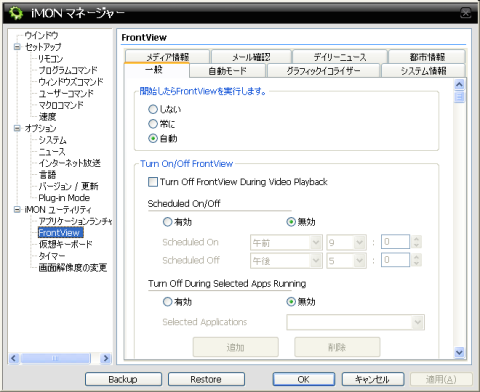Select 速度 in the tree
The height and width of the screenshot is (392, 480).
click(47, 117)
